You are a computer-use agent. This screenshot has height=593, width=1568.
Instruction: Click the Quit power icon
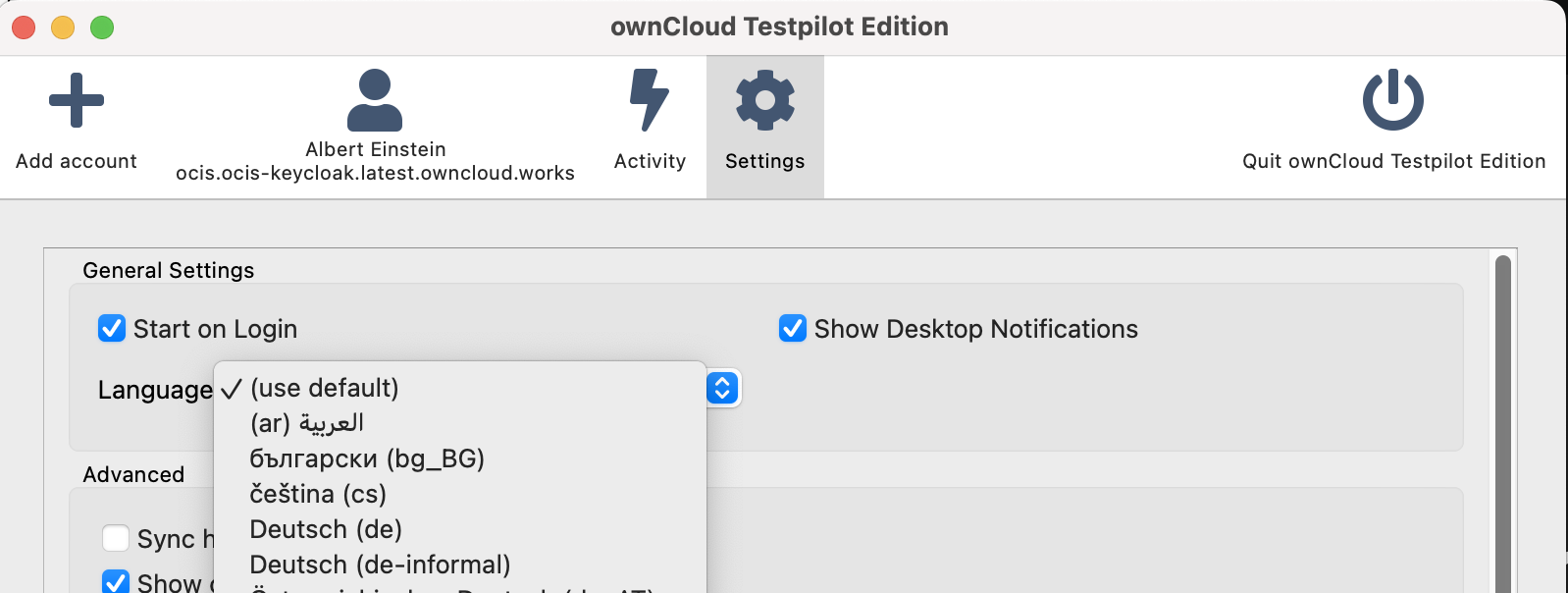click(1392, 98)
